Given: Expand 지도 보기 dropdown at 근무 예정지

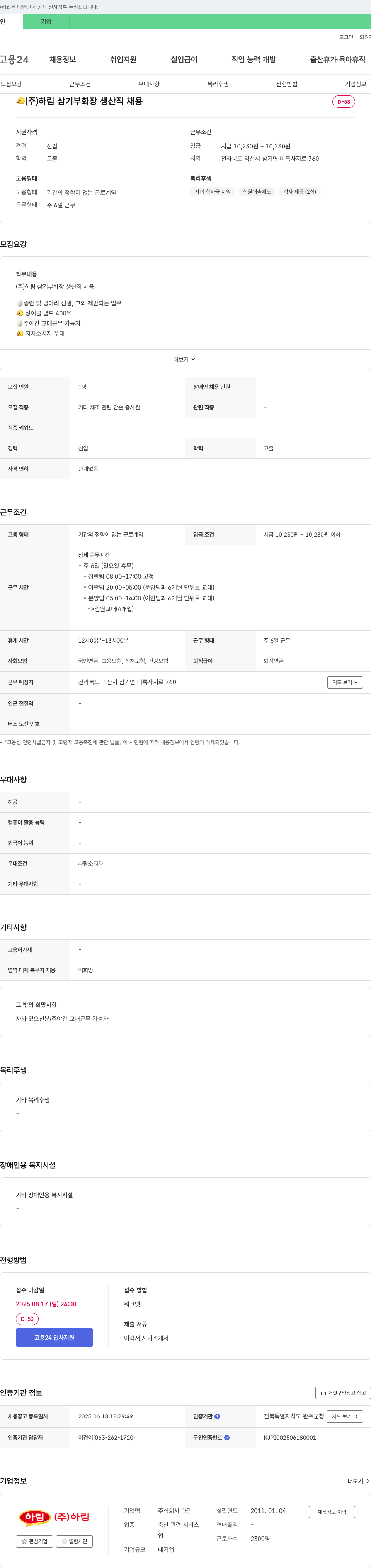Looking at the screenshot, I should 345,682.
